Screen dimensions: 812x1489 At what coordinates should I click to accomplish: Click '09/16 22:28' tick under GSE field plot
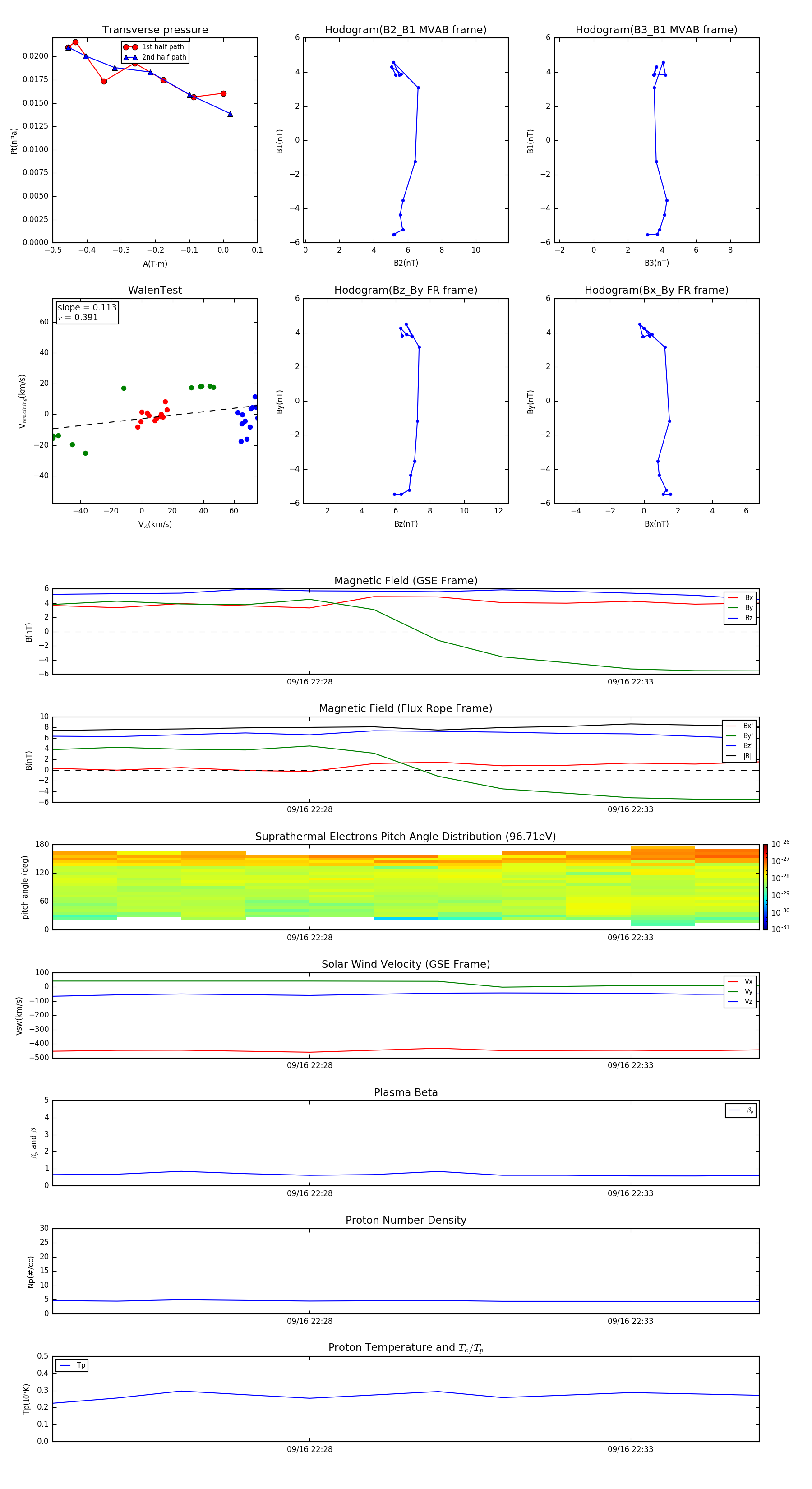click(x=309, y=682)
